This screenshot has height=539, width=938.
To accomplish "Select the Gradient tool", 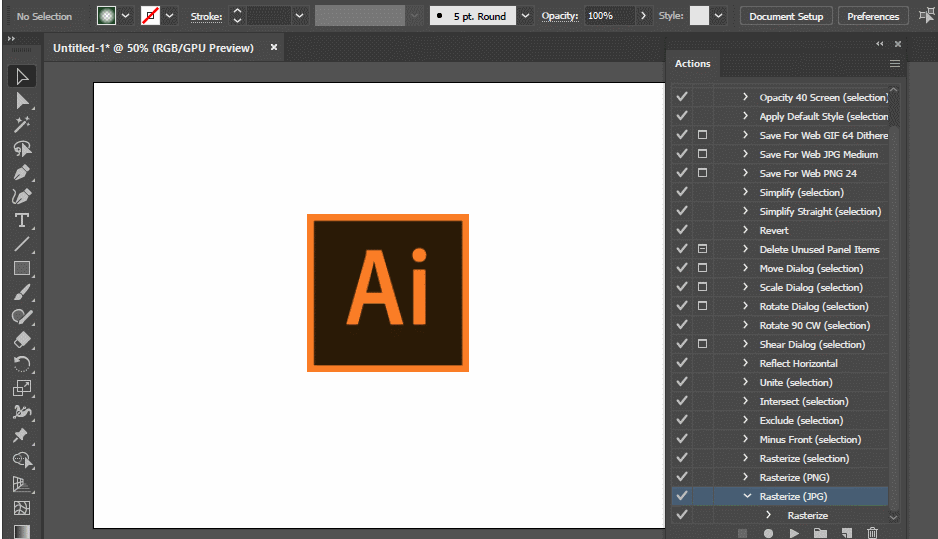I will point(22,531).
